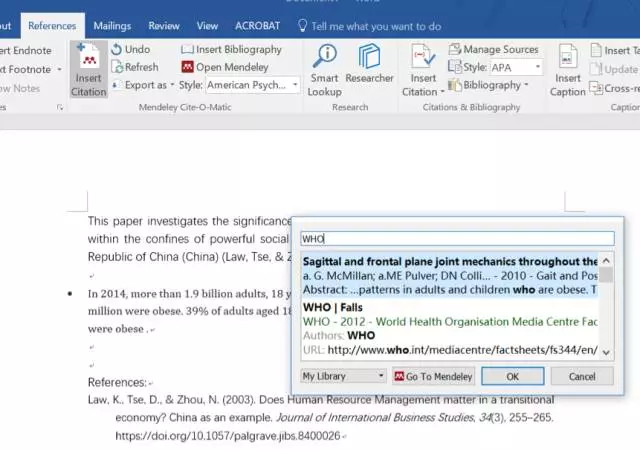Expand the Bibliography dropdown

tap(527, 85)
